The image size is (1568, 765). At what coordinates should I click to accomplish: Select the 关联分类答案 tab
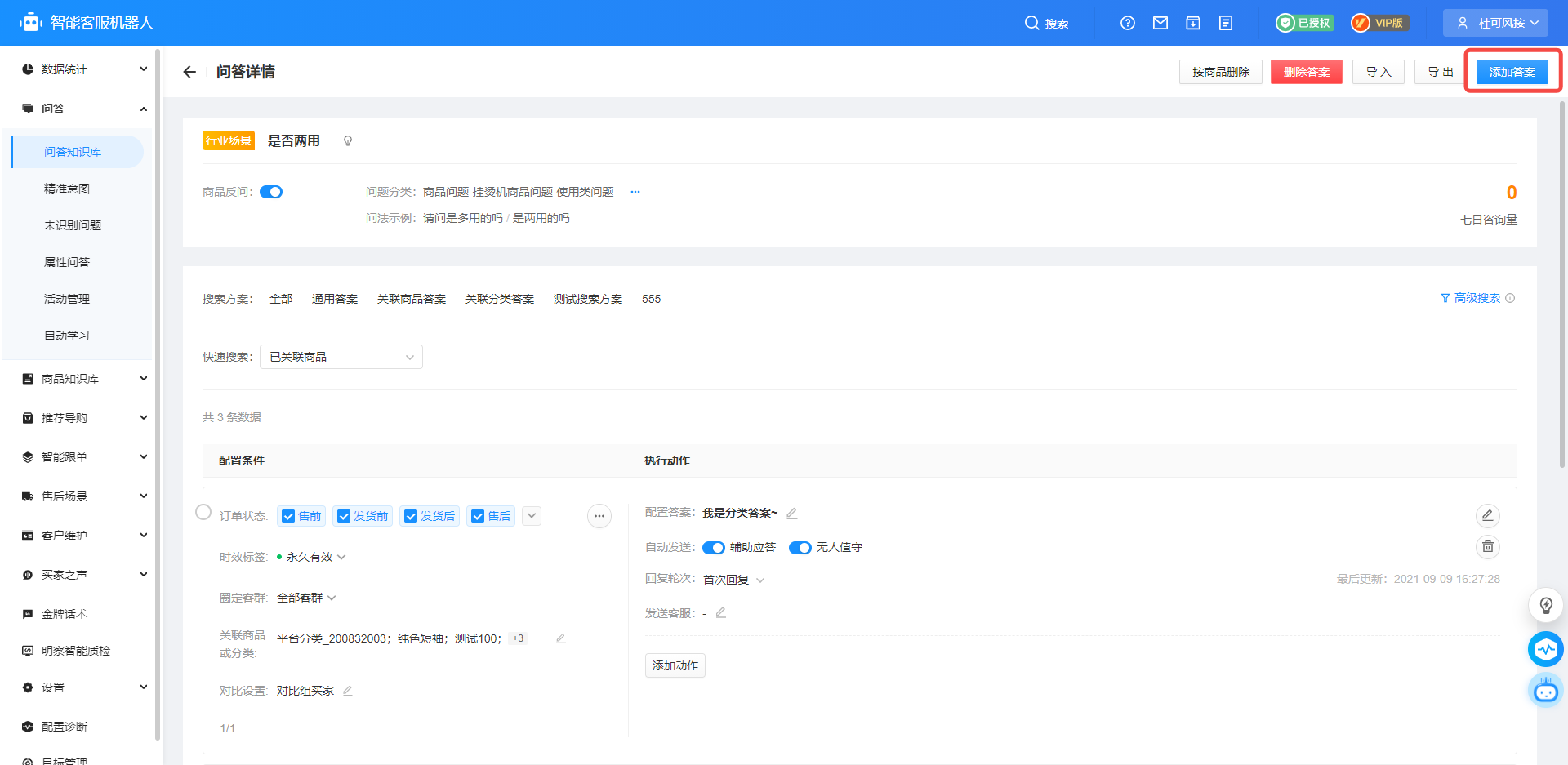(x=500, y=299)
